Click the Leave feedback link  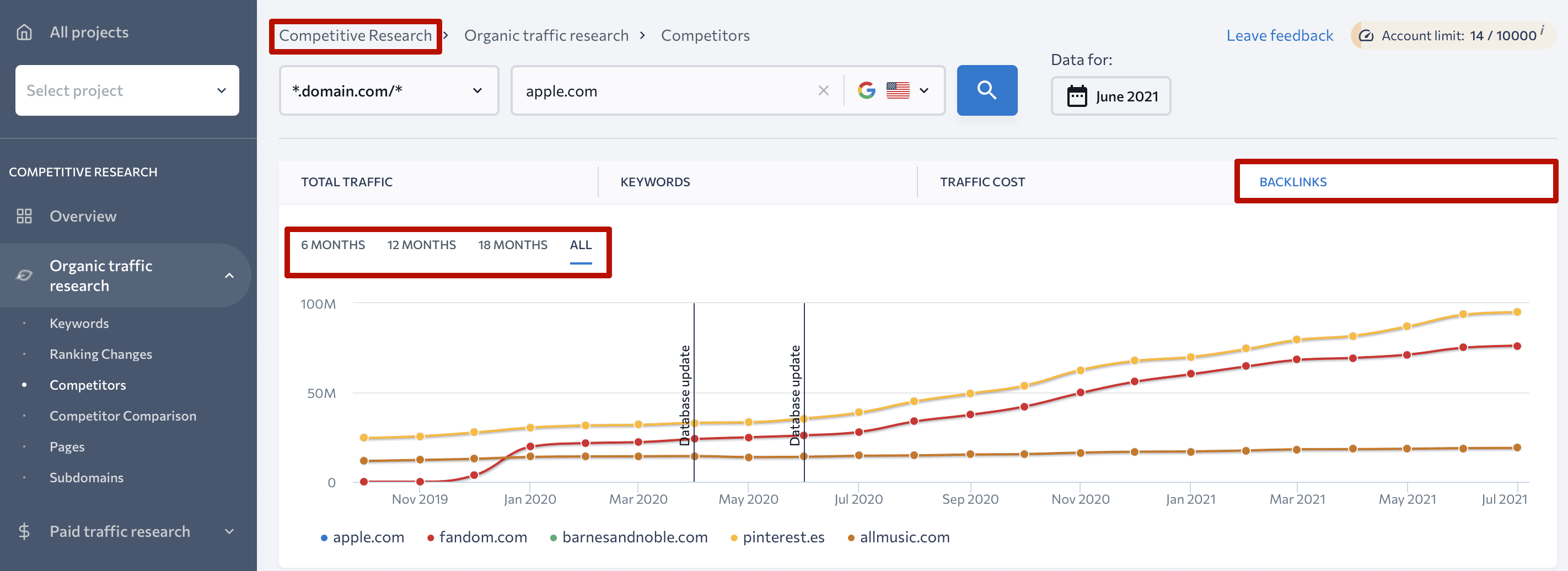pos(1280,35)
